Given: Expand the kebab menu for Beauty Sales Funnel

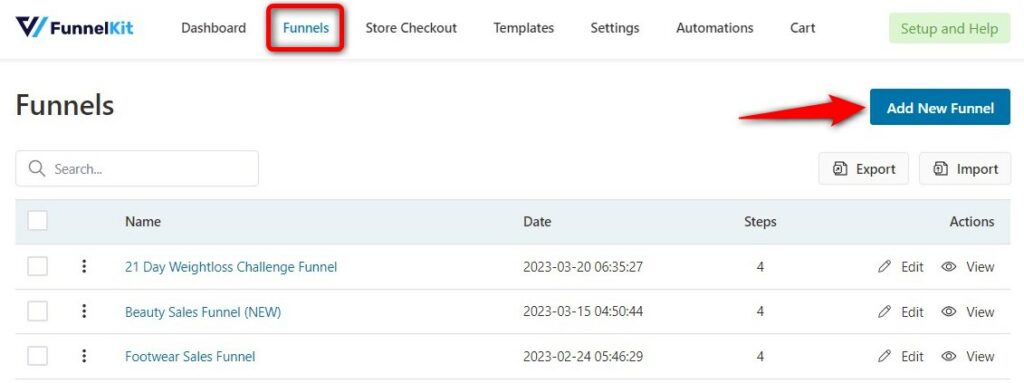Looking at the screenshot, I should click(84, 312).
